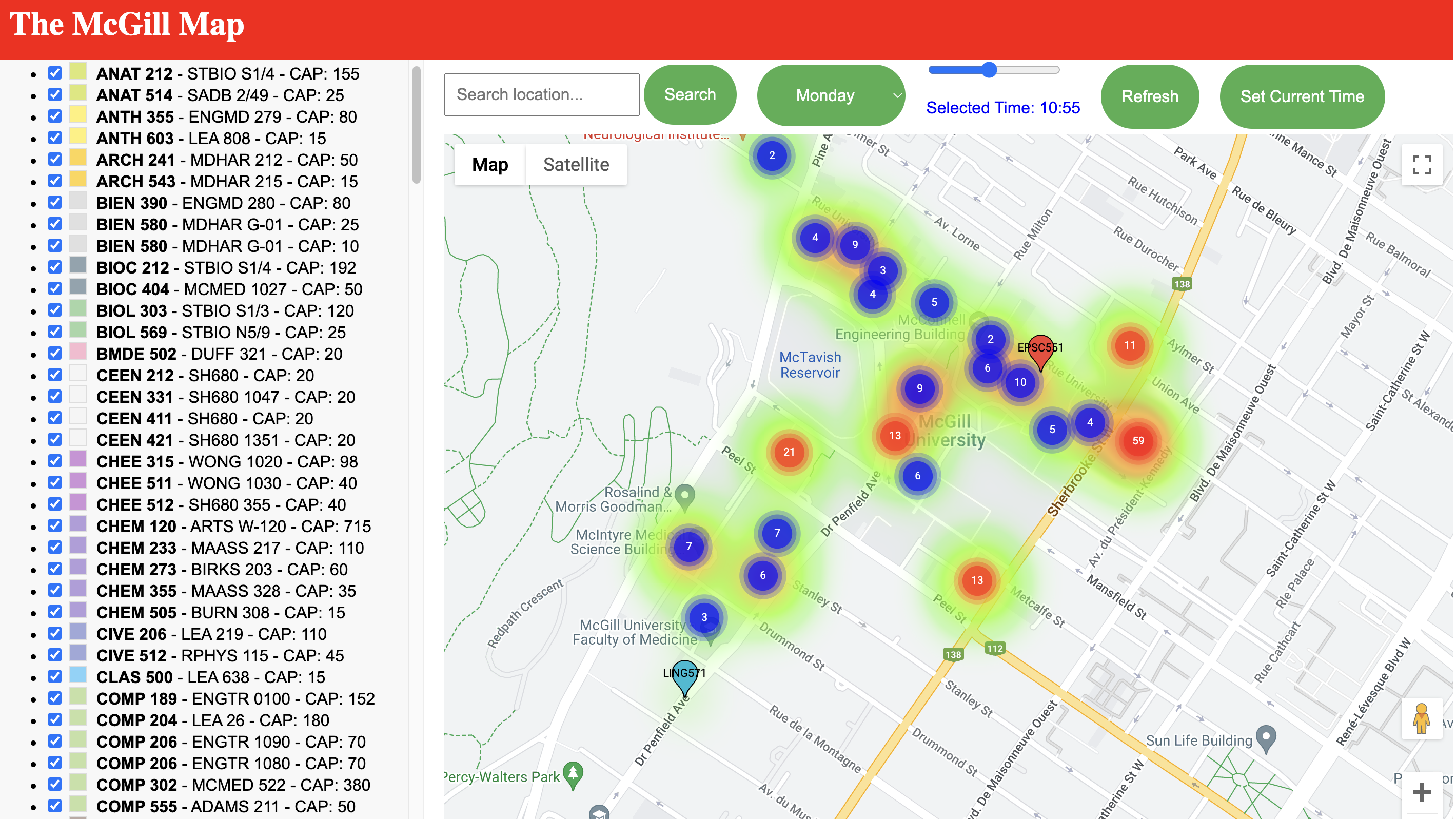Open the cluster marker showing 59
The image size is (1456, 819).
pyautogui.click(x=1138, y=441)
